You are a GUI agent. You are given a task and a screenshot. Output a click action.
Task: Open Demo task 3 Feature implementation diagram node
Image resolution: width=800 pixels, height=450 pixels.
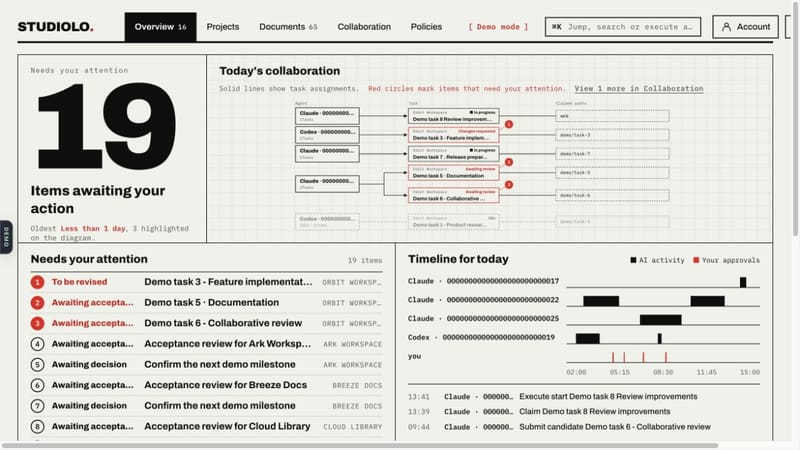tap(454, 135)
